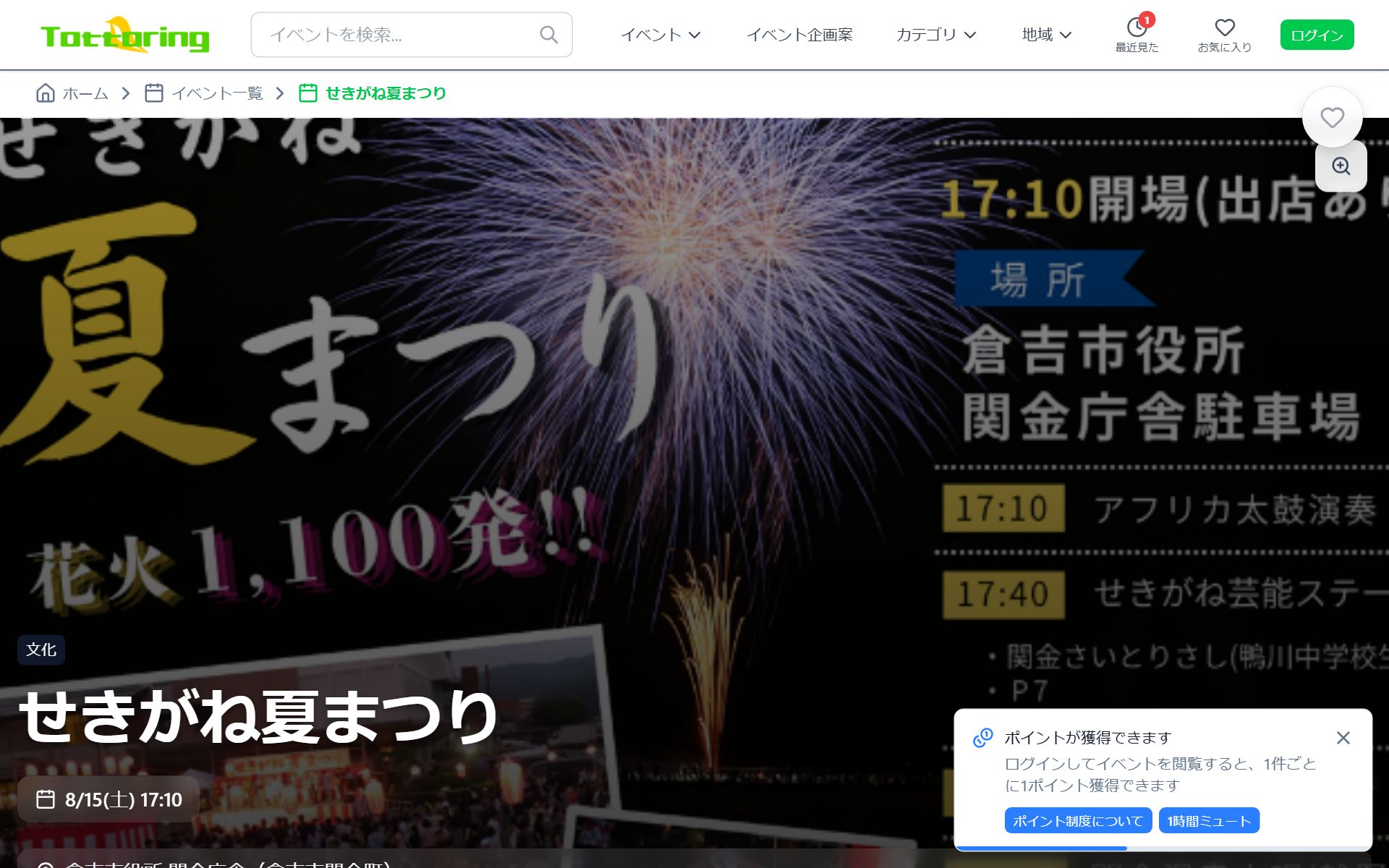The width and height of the screenshot is (1389, 868).
Task: Click the Tottoring logo
Action: (124, 35)
